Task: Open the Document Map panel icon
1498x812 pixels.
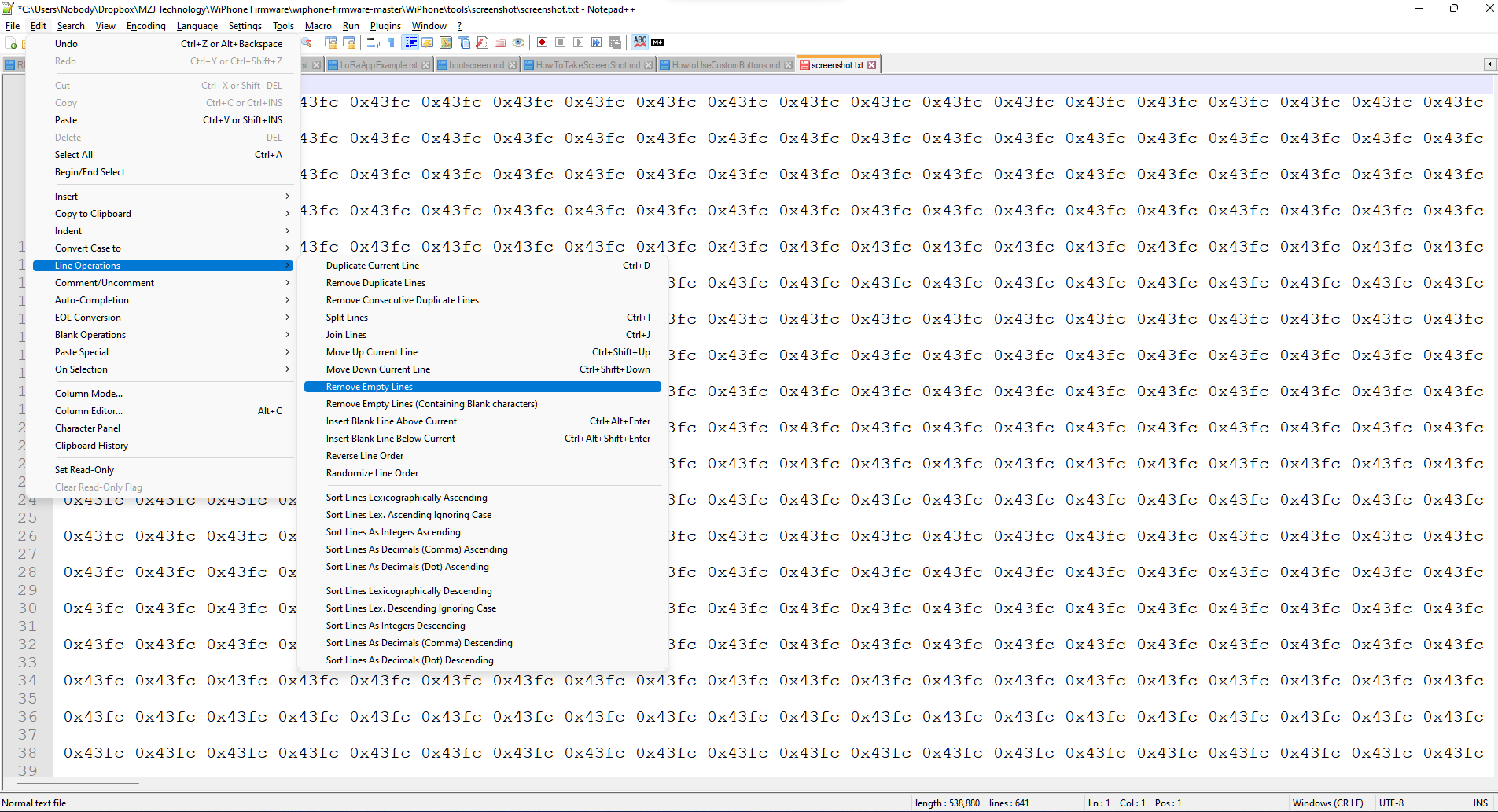Action: coord(446,42)
